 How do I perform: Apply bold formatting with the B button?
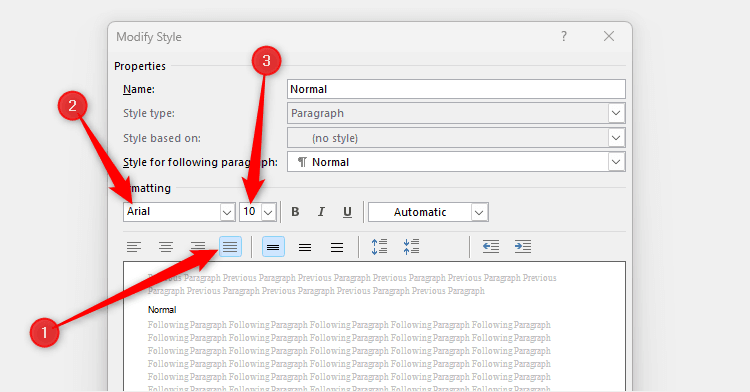pos(295,212)
